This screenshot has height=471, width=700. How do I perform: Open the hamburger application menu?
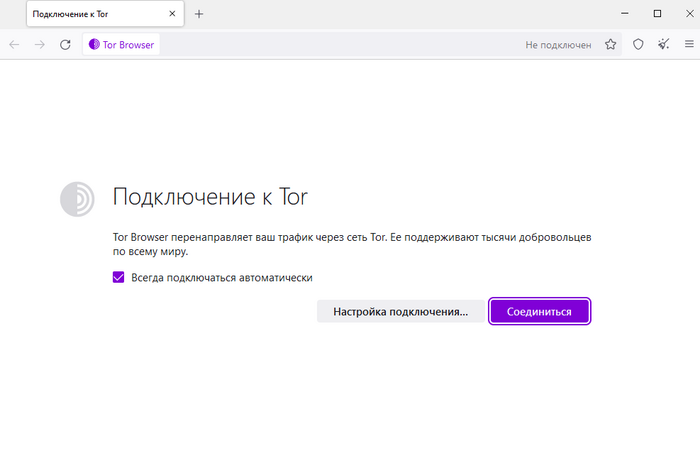pos(689,44)
